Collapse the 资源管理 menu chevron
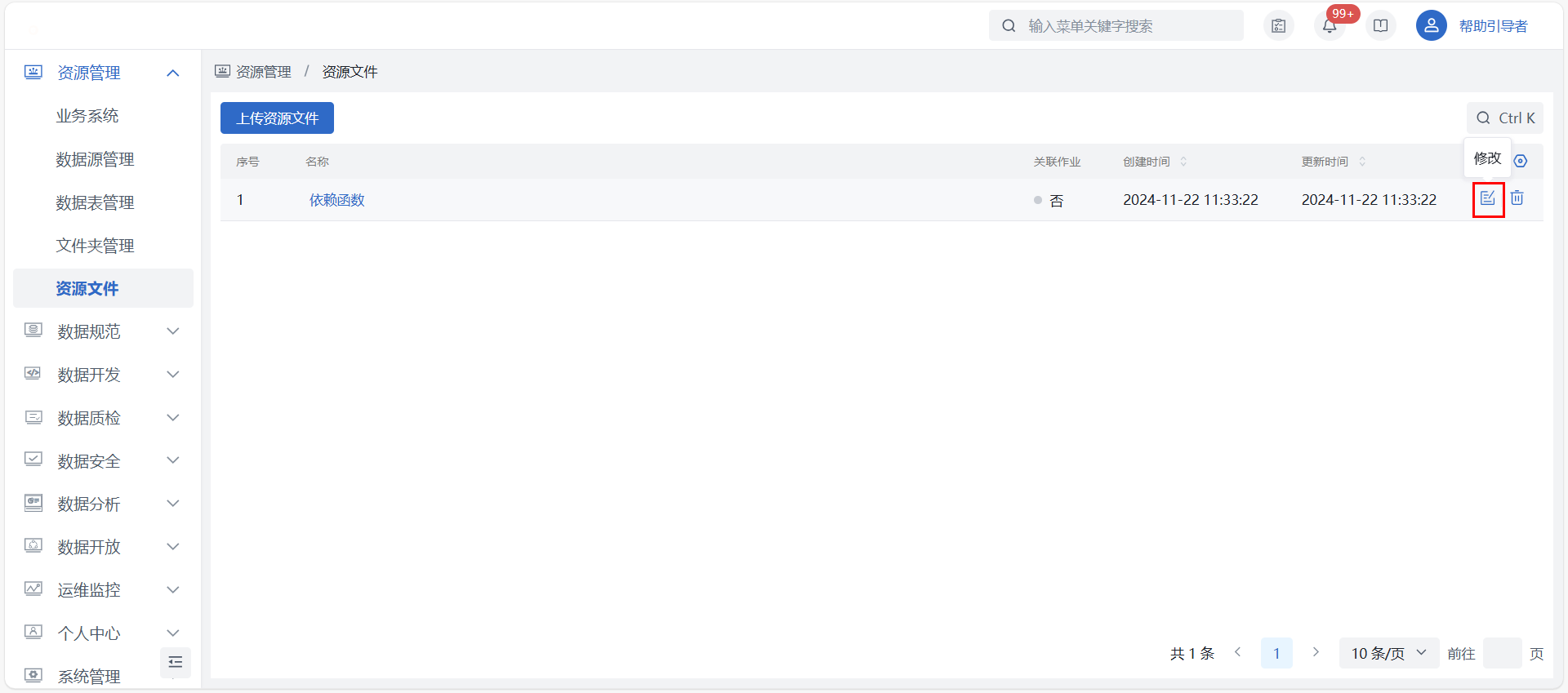This screenshot has height=693, width=1568. [172, 73]
